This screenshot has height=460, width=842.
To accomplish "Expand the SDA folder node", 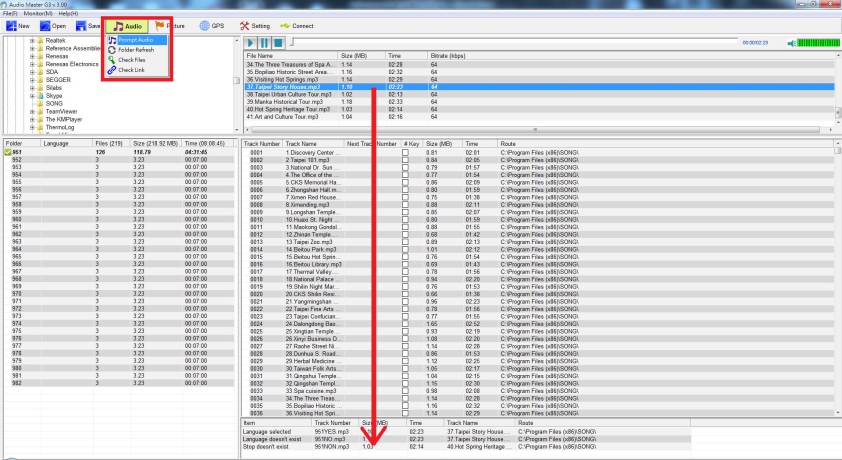I will [32, 71].
